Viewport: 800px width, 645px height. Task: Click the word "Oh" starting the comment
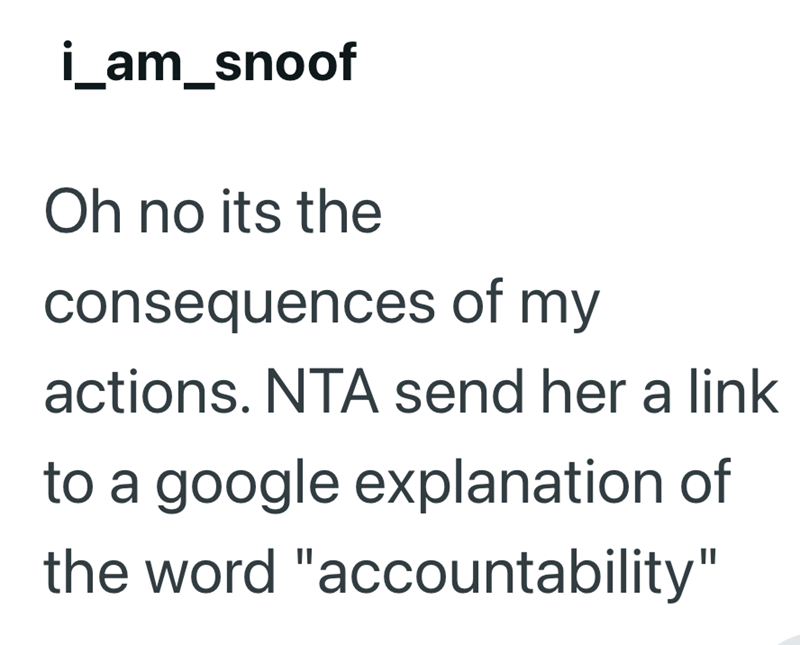[x=83, y=211]
